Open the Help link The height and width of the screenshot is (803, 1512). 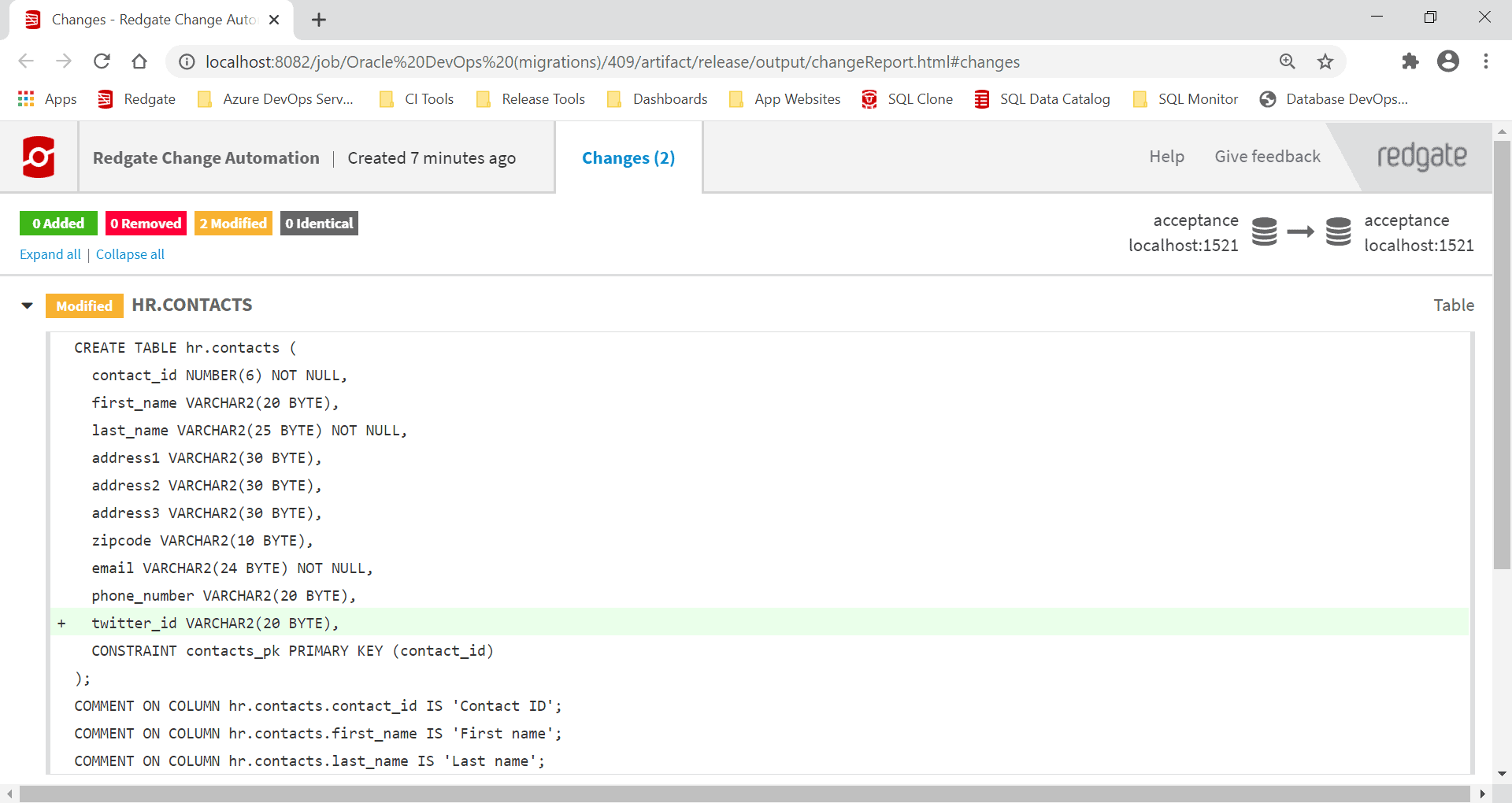tap(1166, 157)
